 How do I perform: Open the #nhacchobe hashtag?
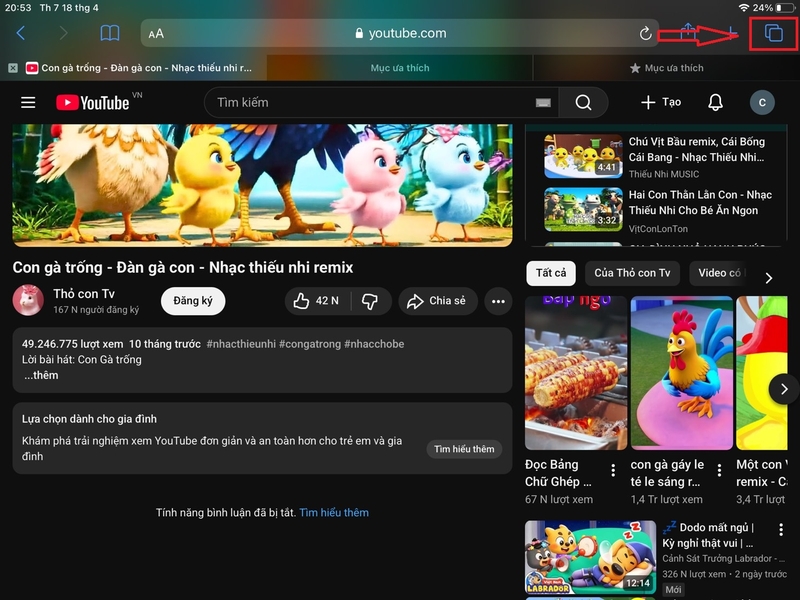coord(374,344)
